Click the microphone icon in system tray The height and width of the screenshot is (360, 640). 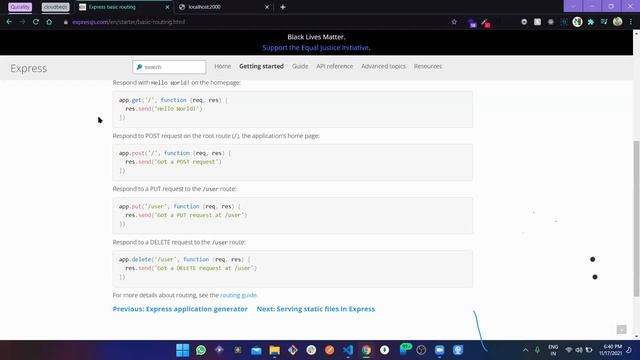(537, 350)
